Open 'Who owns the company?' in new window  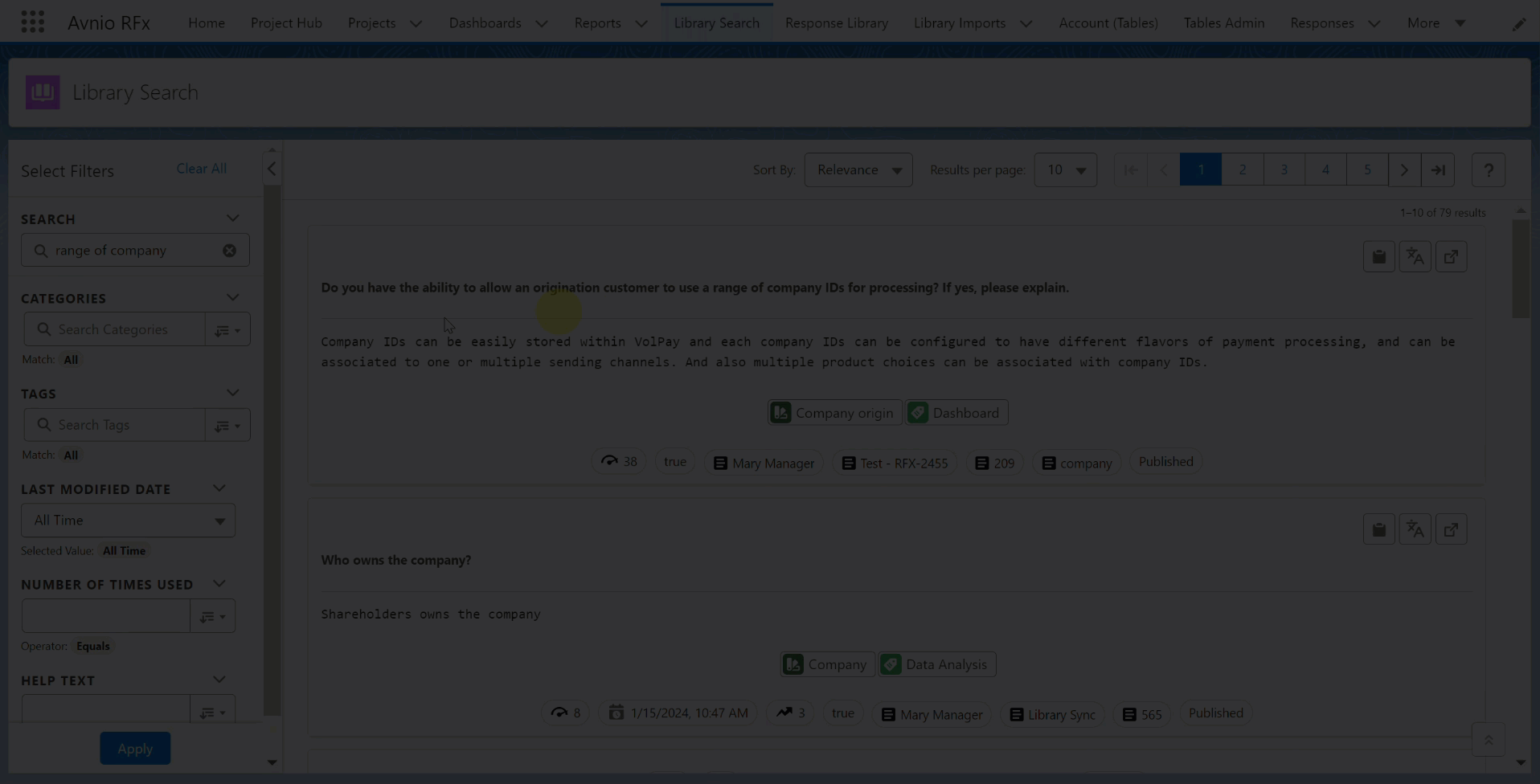point(1451,529)
